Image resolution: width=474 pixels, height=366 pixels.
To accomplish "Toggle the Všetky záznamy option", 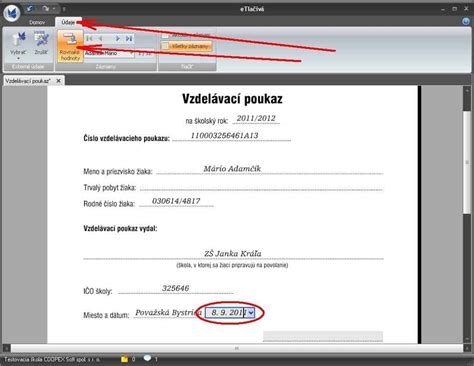I will (186, 46).
